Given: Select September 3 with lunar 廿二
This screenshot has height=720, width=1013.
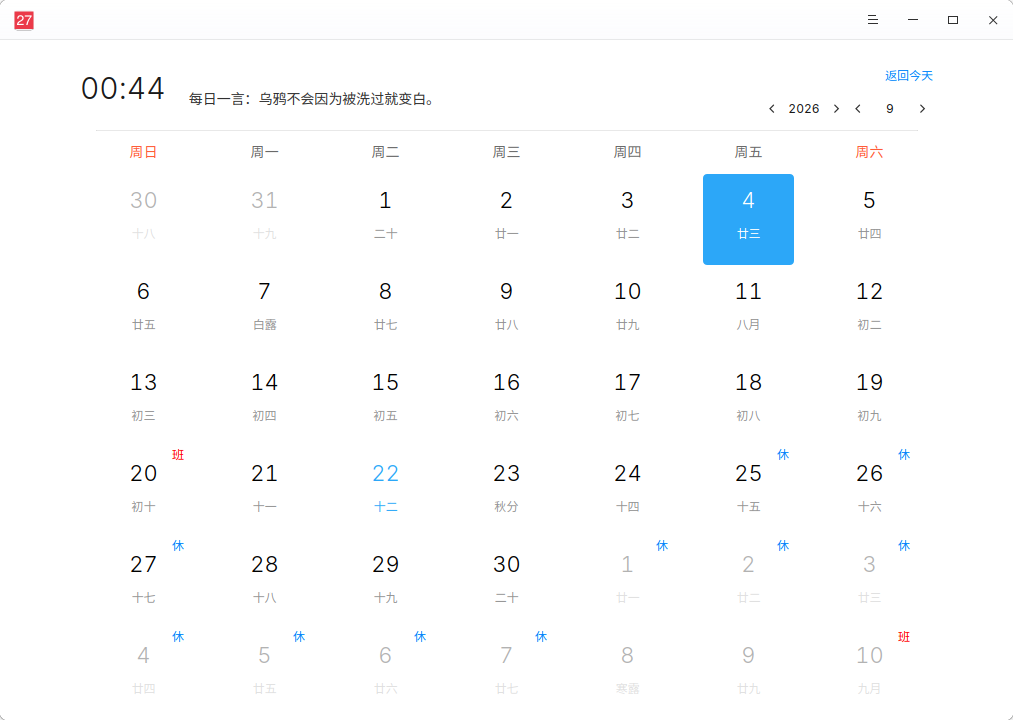Looking at the screenshot, I should pos(627,219).
